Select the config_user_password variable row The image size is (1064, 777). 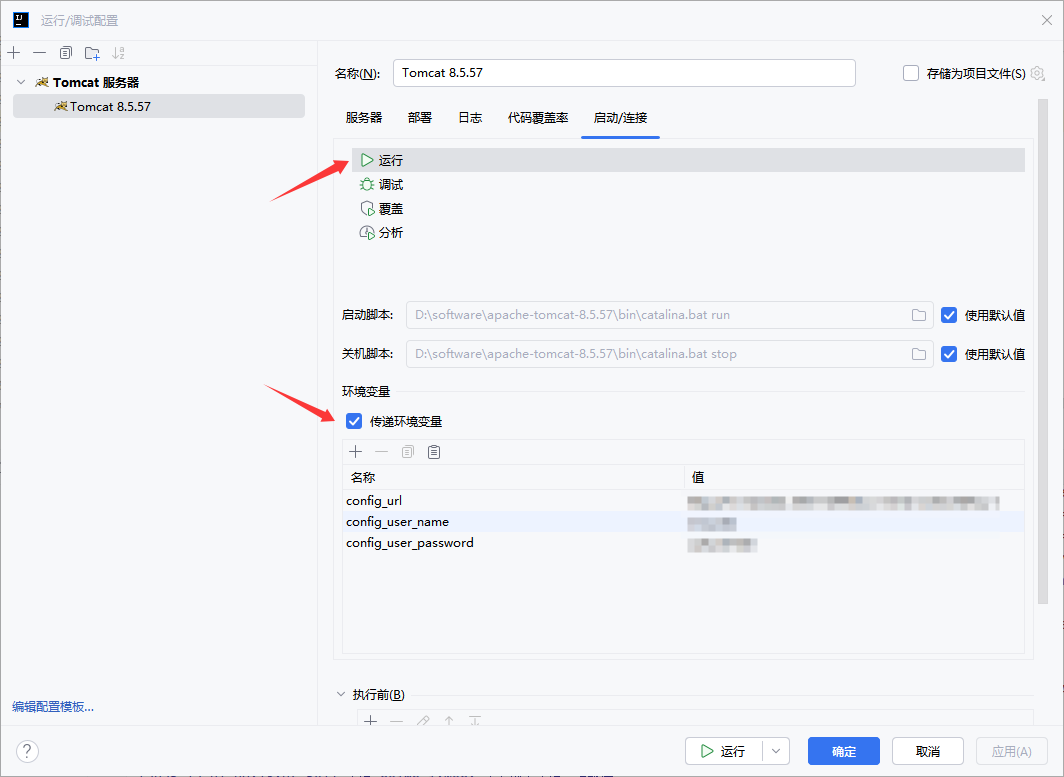pyautogui.click(x=683, y=543)
